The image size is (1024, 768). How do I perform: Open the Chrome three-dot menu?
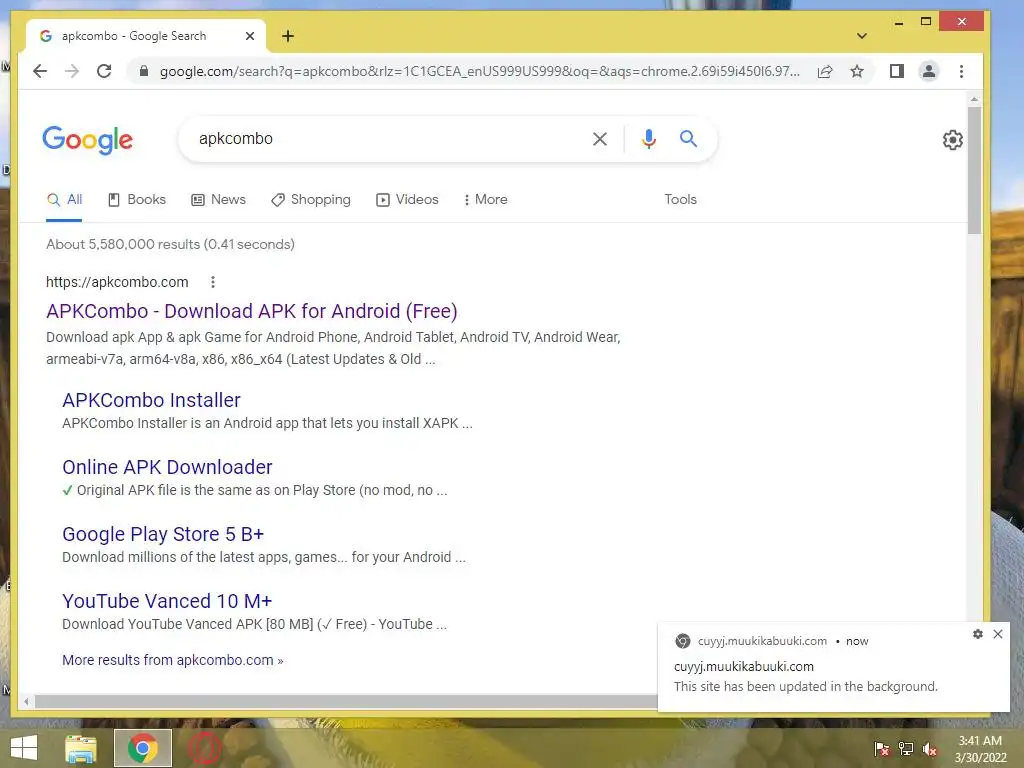pos(961,71)
